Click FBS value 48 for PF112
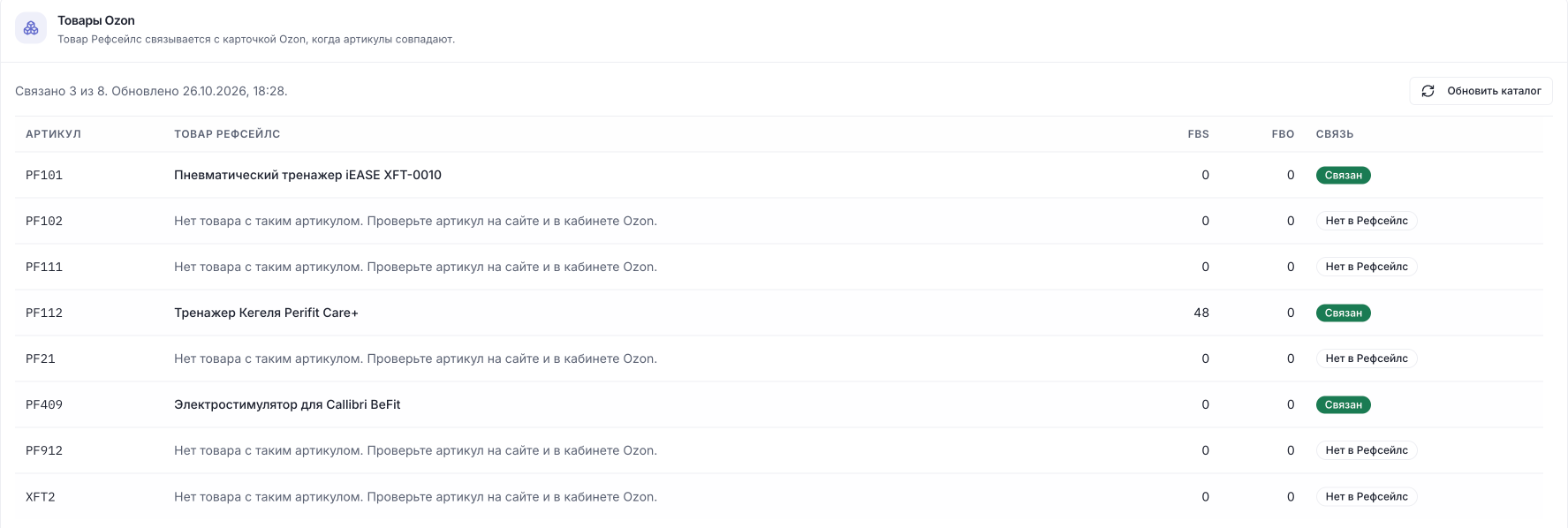Image resolution: width=1568 pixels, height=528 pixels. coord(1201,313)
